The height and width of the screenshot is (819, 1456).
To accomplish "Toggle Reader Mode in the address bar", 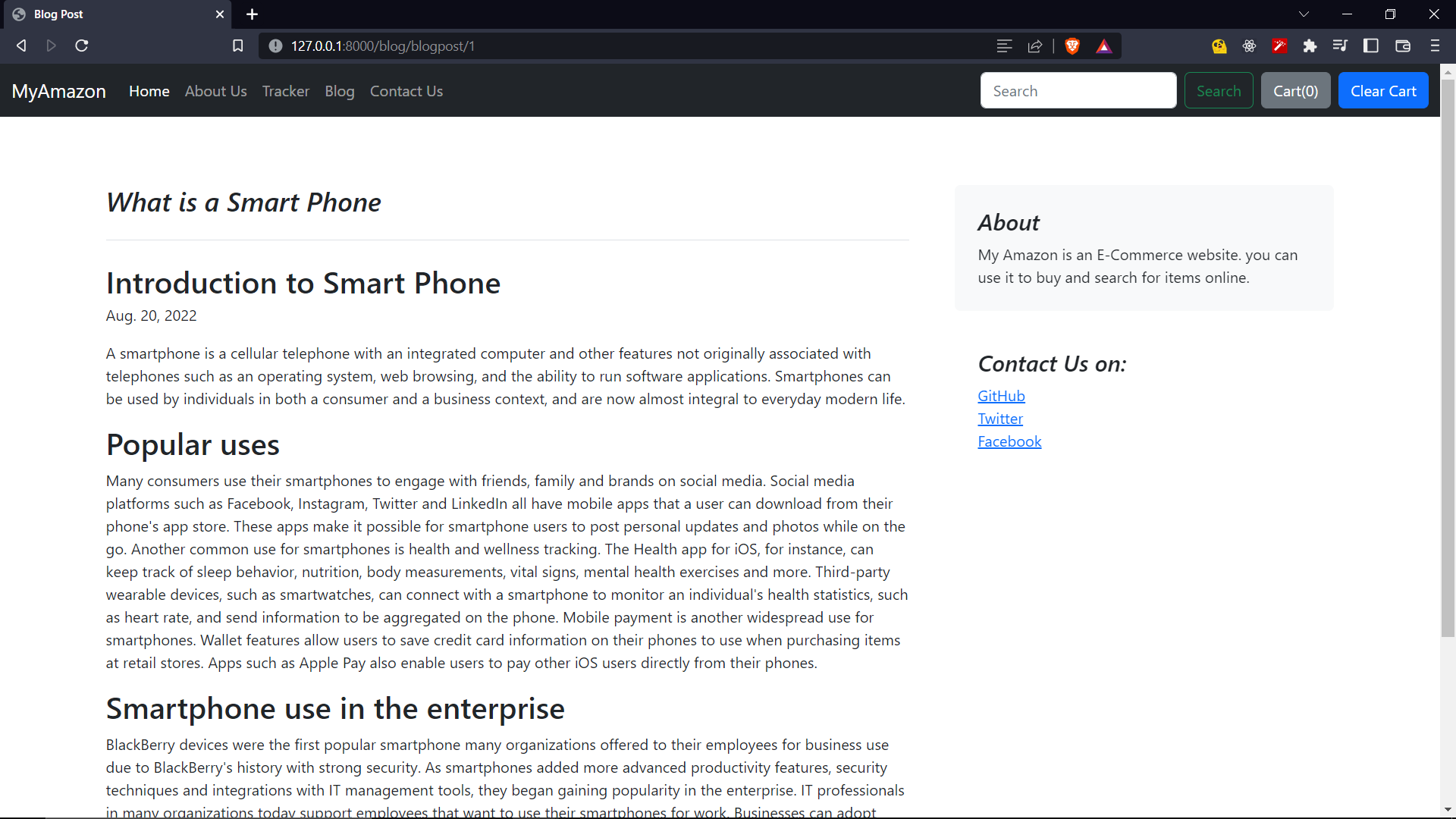I will [1004, 45].
